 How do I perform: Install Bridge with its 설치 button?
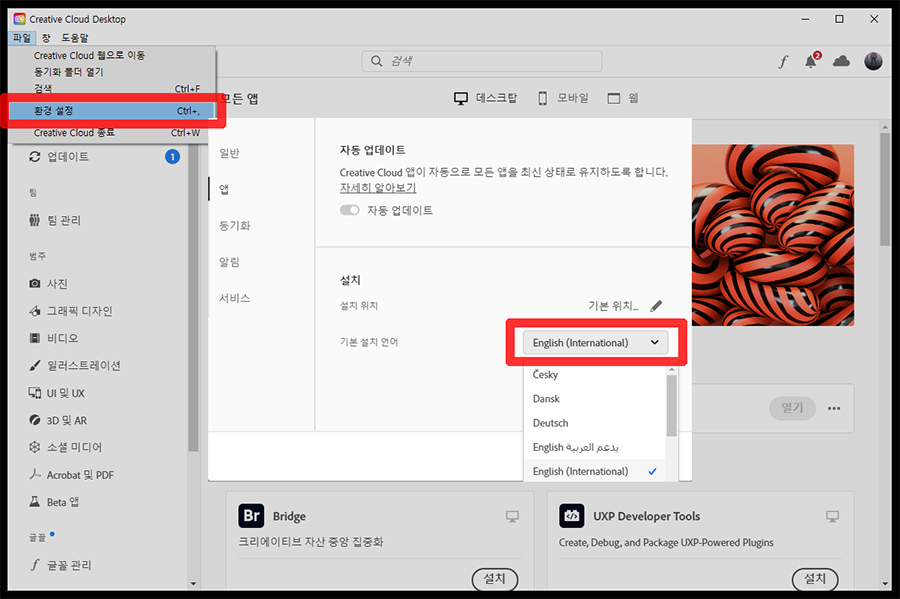point(495,578)
